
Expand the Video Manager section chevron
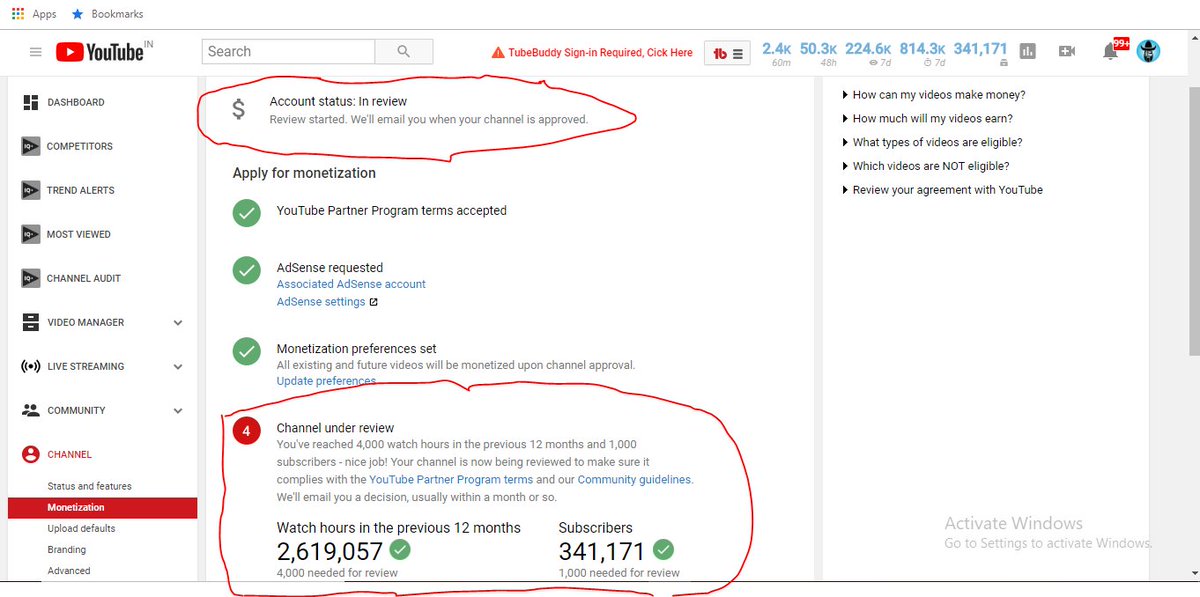coord(178,322)
